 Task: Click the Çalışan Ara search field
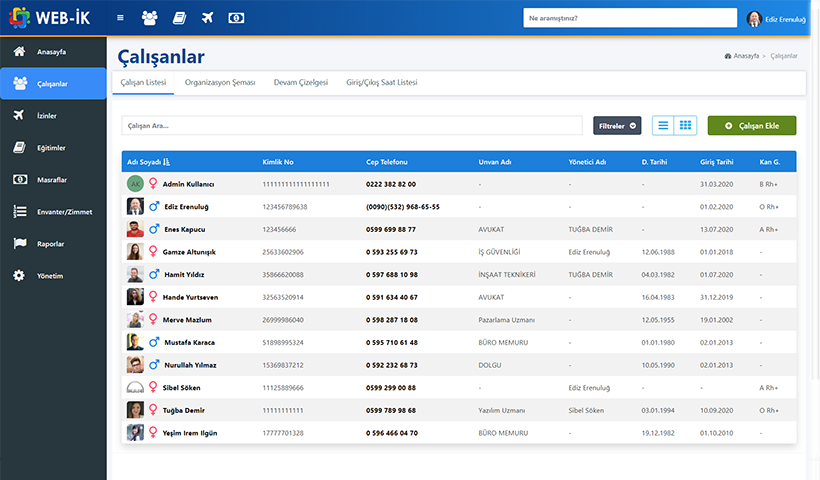click(x=352, y=125)
